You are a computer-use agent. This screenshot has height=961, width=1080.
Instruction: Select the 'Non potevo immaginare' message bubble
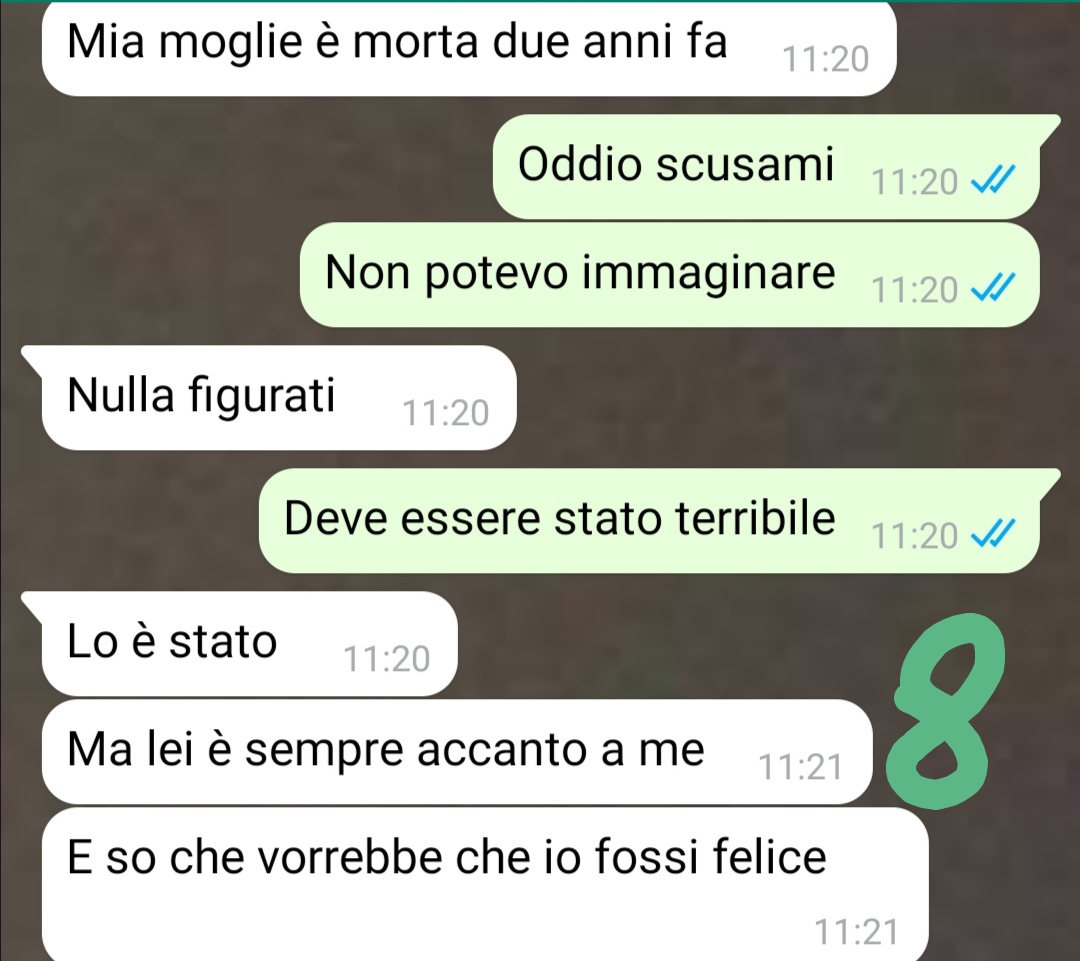point(669,274)
